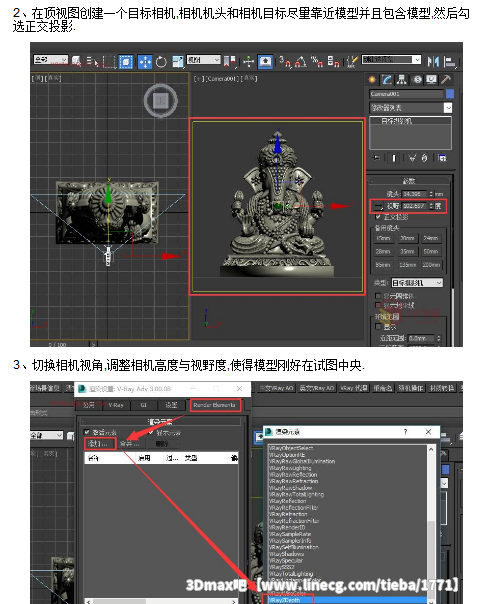Click the Configure Modifier Sets icon

click(x=443, y=158)
